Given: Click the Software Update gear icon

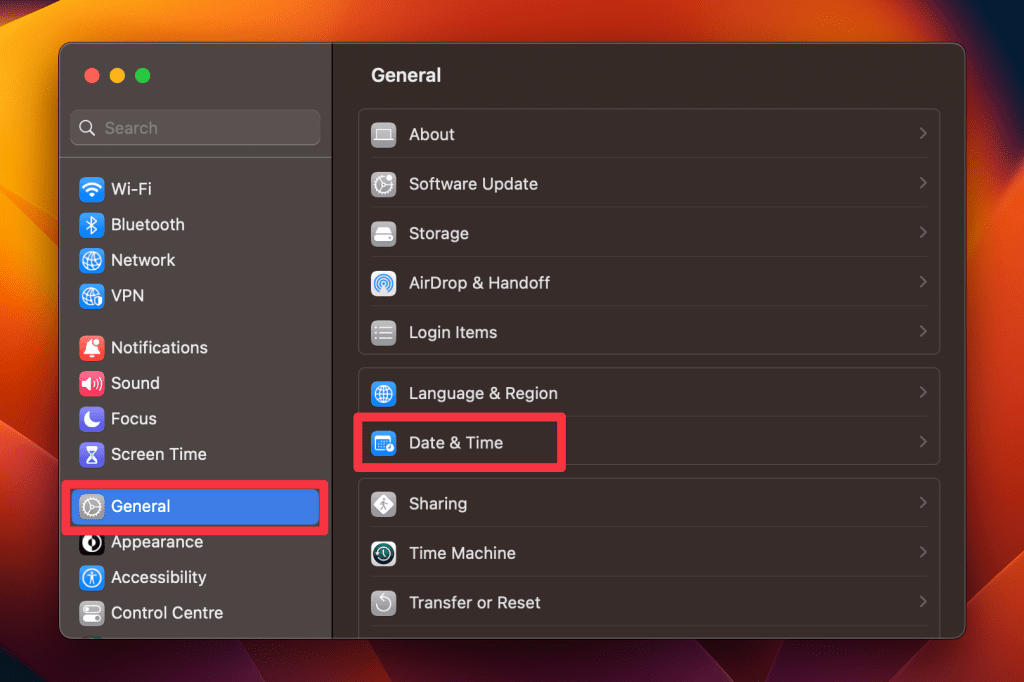Looking at the screenshot, I should tap(383, 184).
